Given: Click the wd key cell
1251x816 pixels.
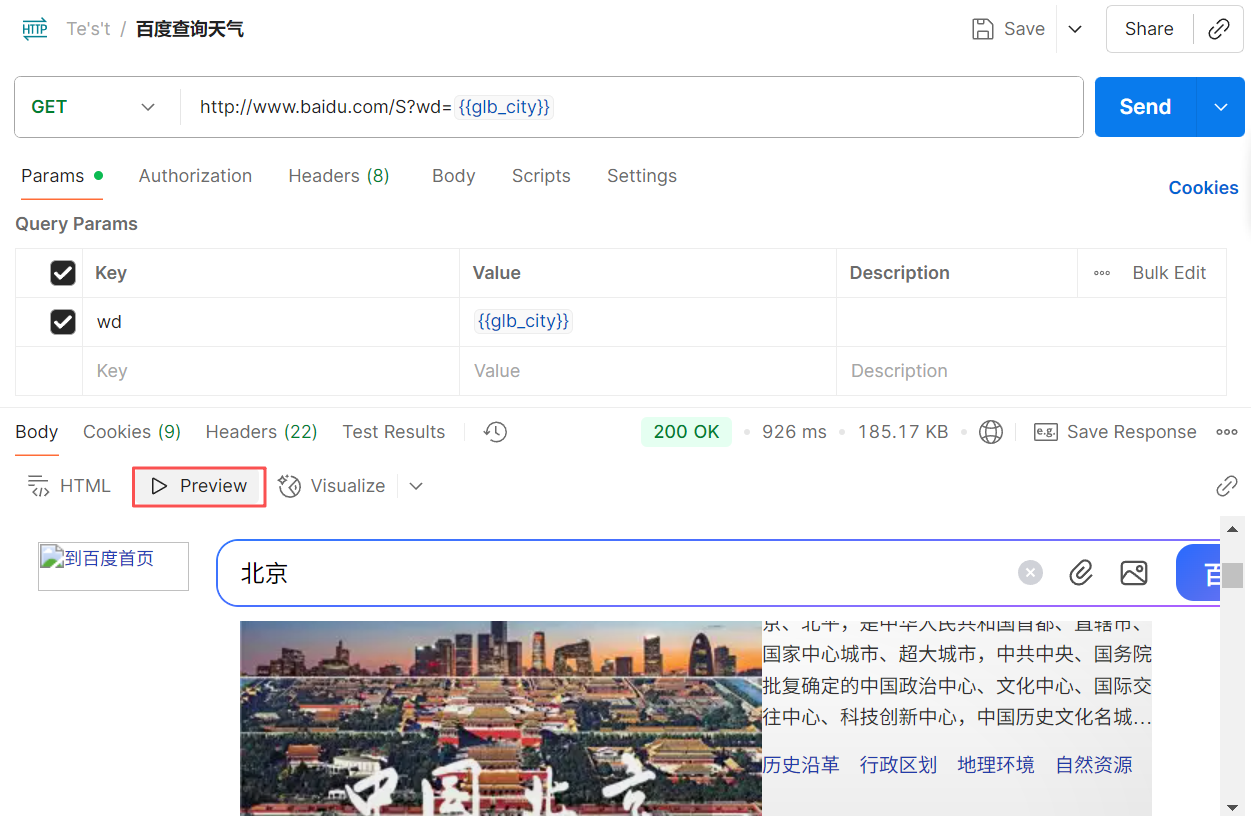Looking at the screenshot, I should click(271, 322).
